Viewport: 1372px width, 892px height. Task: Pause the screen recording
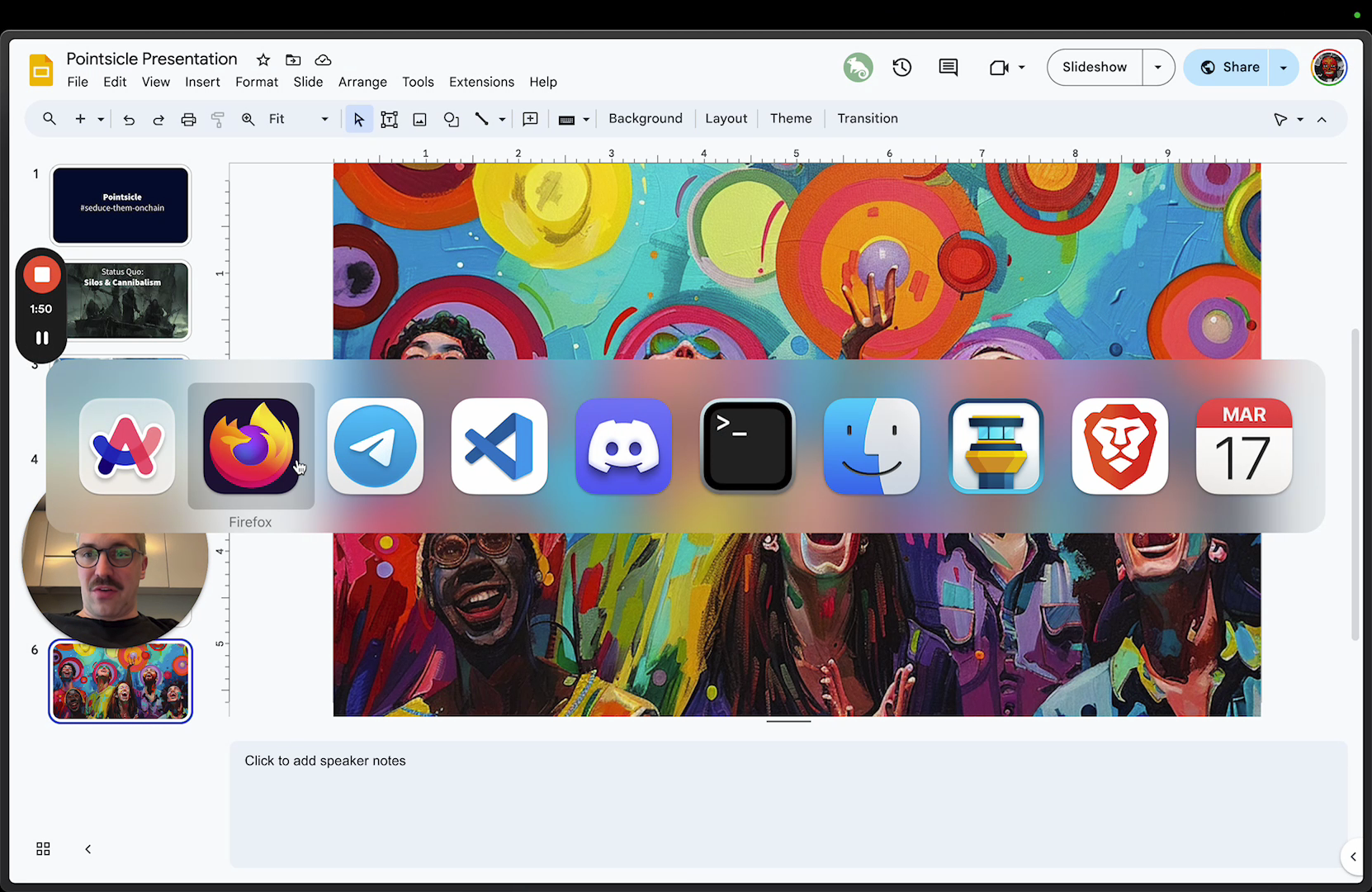[42, 338]
